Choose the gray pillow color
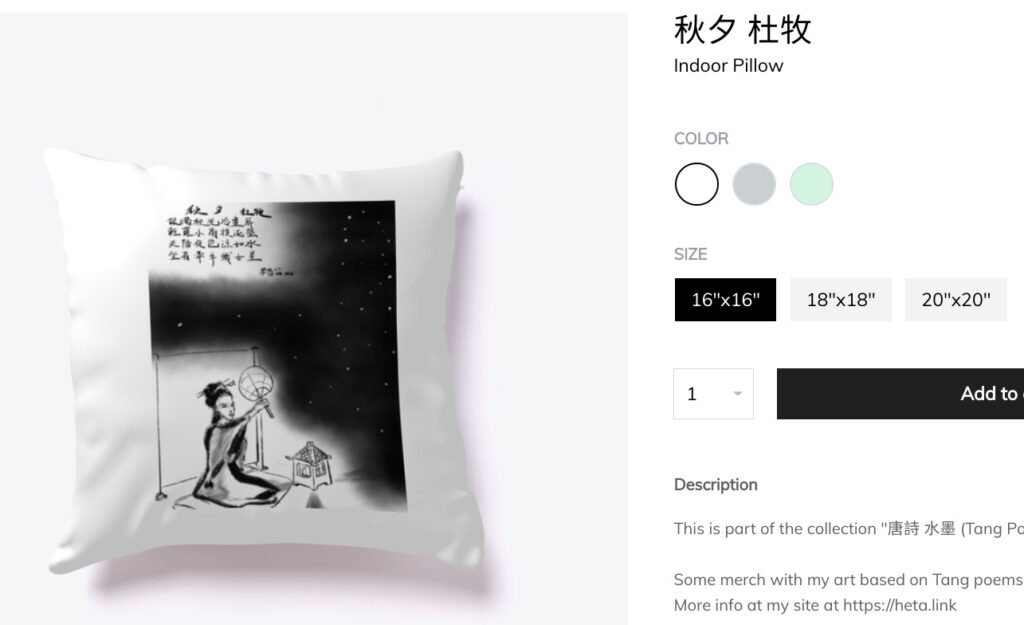Image resolution: width=1024 pixels, height=625 pixels. click(x=754, y=184)
